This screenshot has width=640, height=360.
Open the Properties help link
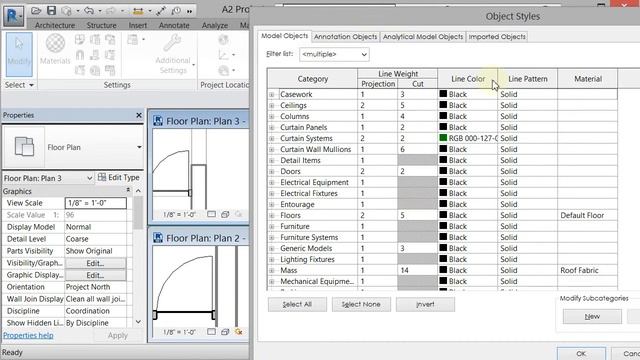[x=28, y=336]
